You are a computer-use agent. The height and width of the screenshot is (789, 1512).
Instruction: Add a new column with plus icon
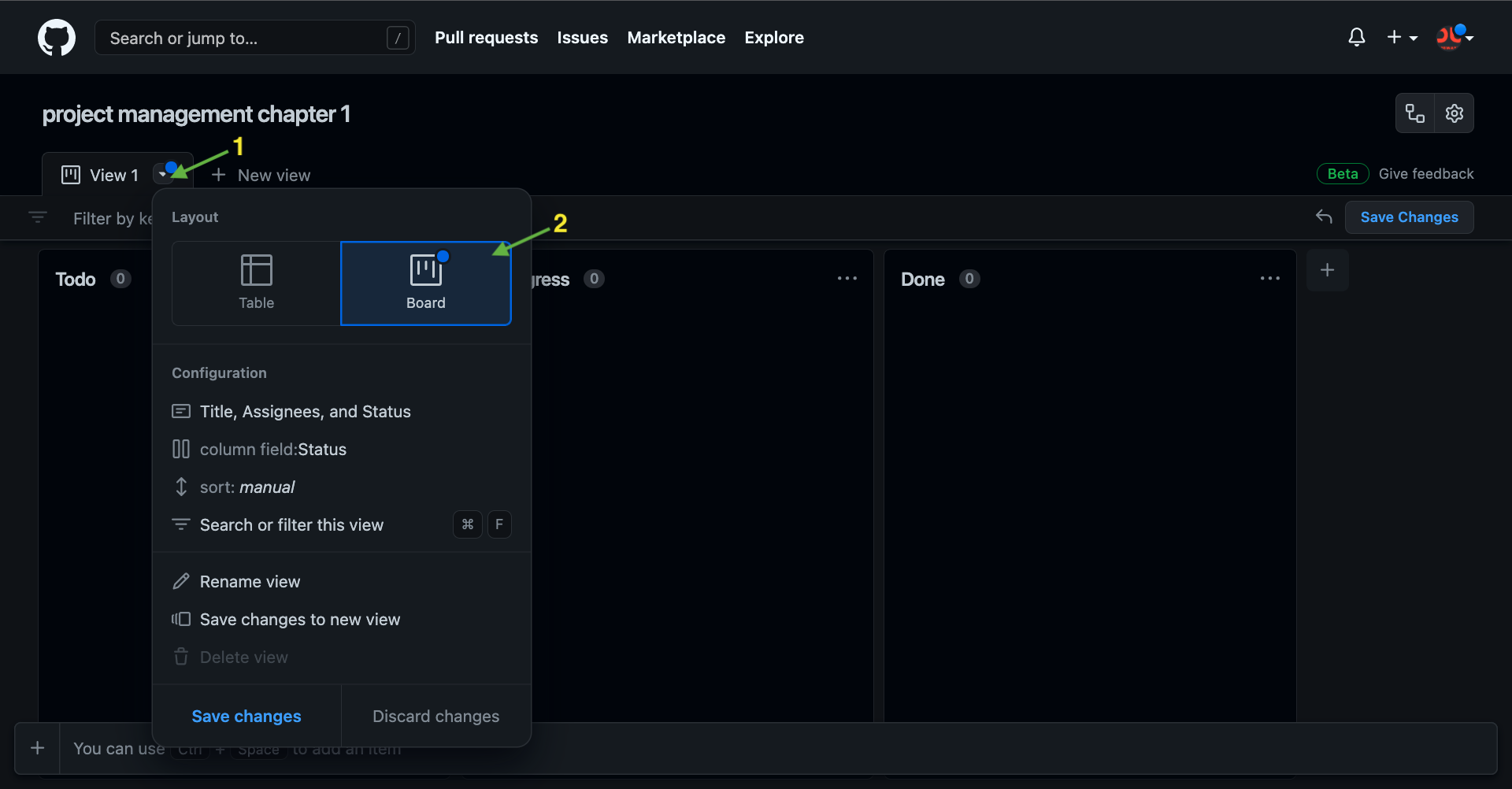pyautogui.click(x=1327, y=270)
